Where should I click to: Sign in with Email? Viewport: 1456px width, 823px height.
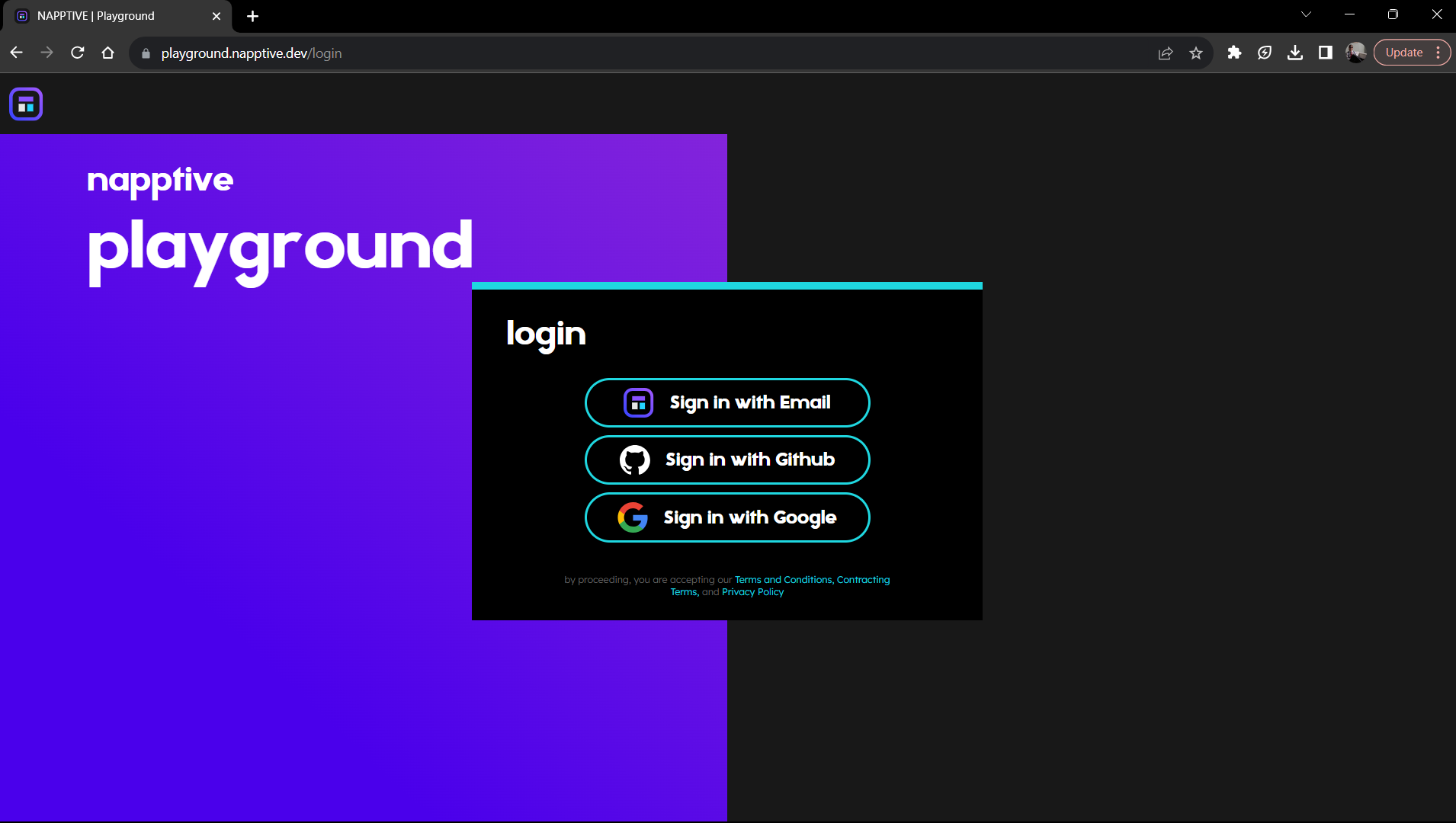727,402
